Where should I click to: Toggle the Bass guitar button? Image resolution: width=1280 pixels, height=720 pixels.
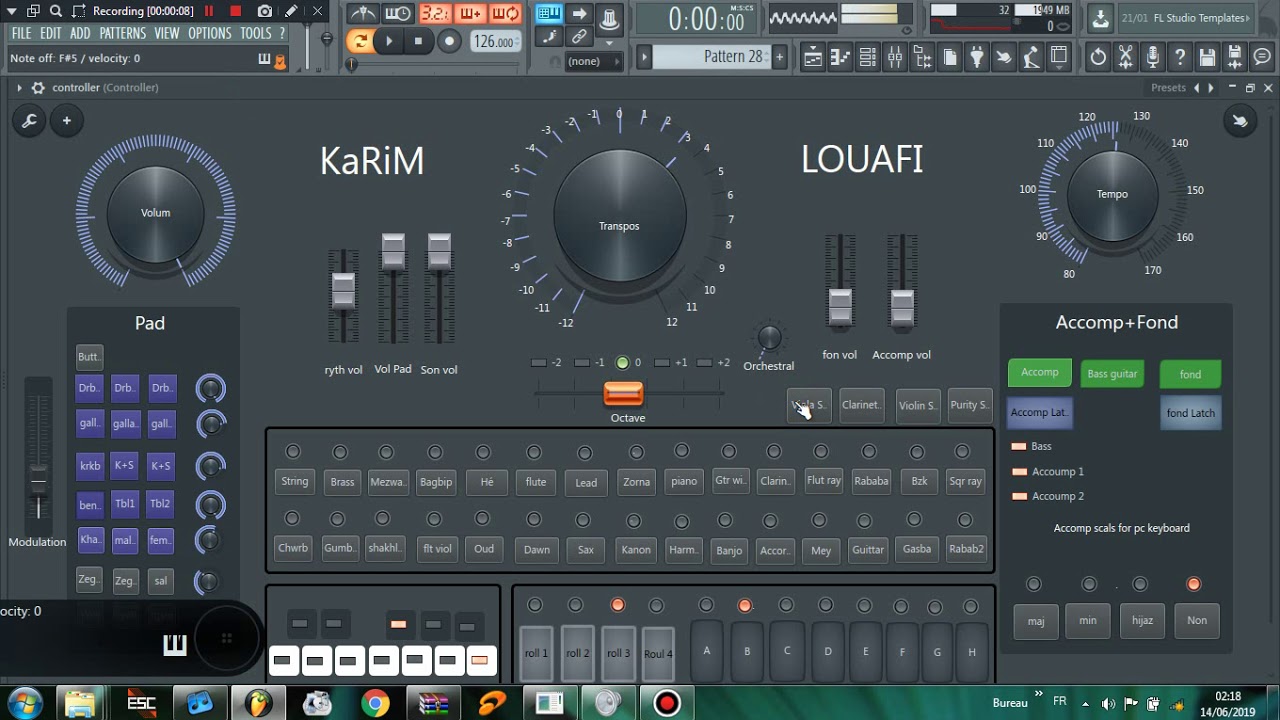(x=1112, y=374)
